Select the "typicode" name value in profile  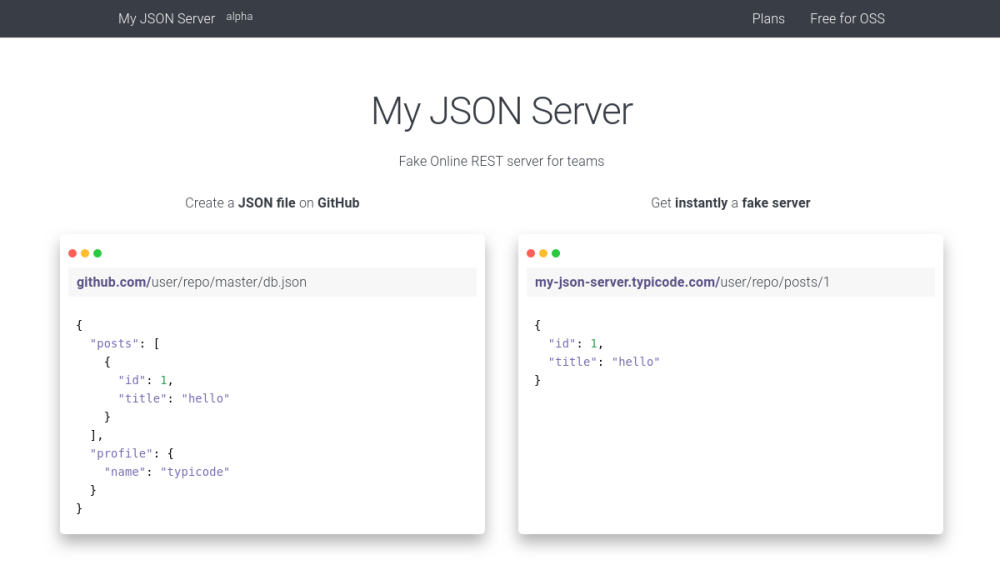pos(196,471)
